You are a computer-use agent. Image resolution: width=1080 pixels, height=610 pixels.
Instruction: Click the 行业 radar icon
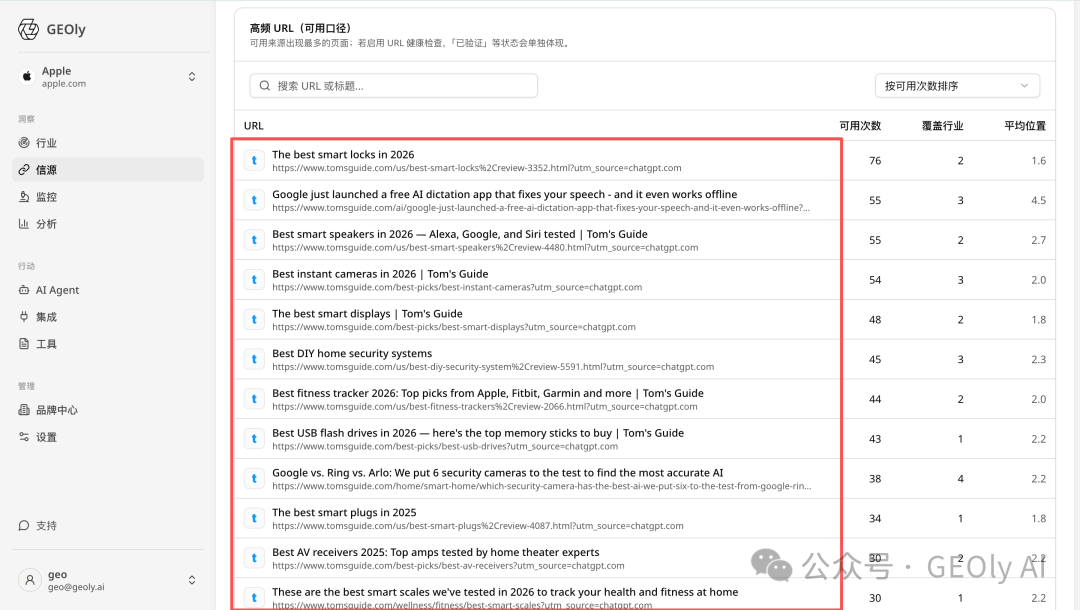24,143
